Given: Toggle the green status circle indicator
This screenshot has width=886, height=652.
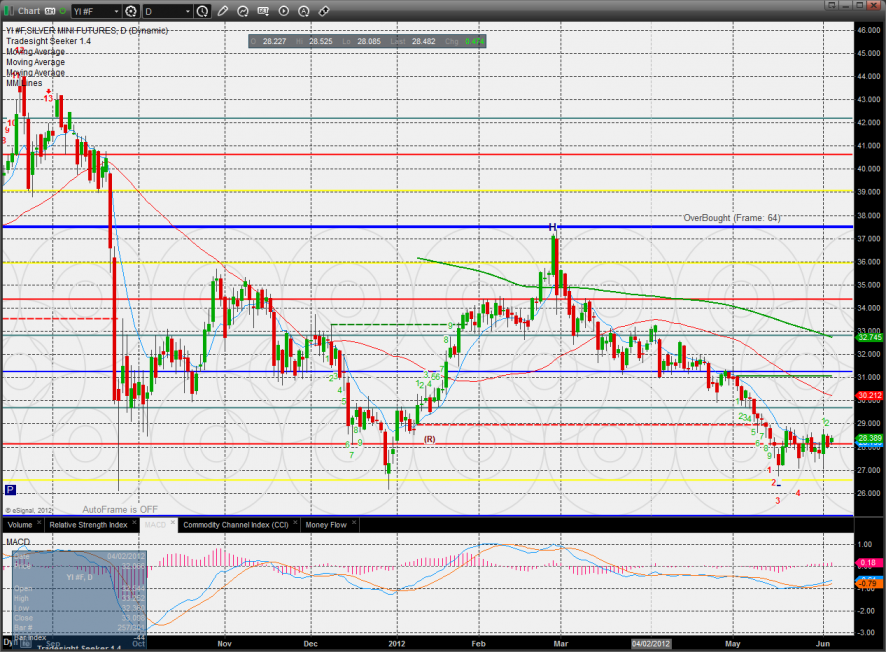Looking at the screenshot, I should (63, 11).
